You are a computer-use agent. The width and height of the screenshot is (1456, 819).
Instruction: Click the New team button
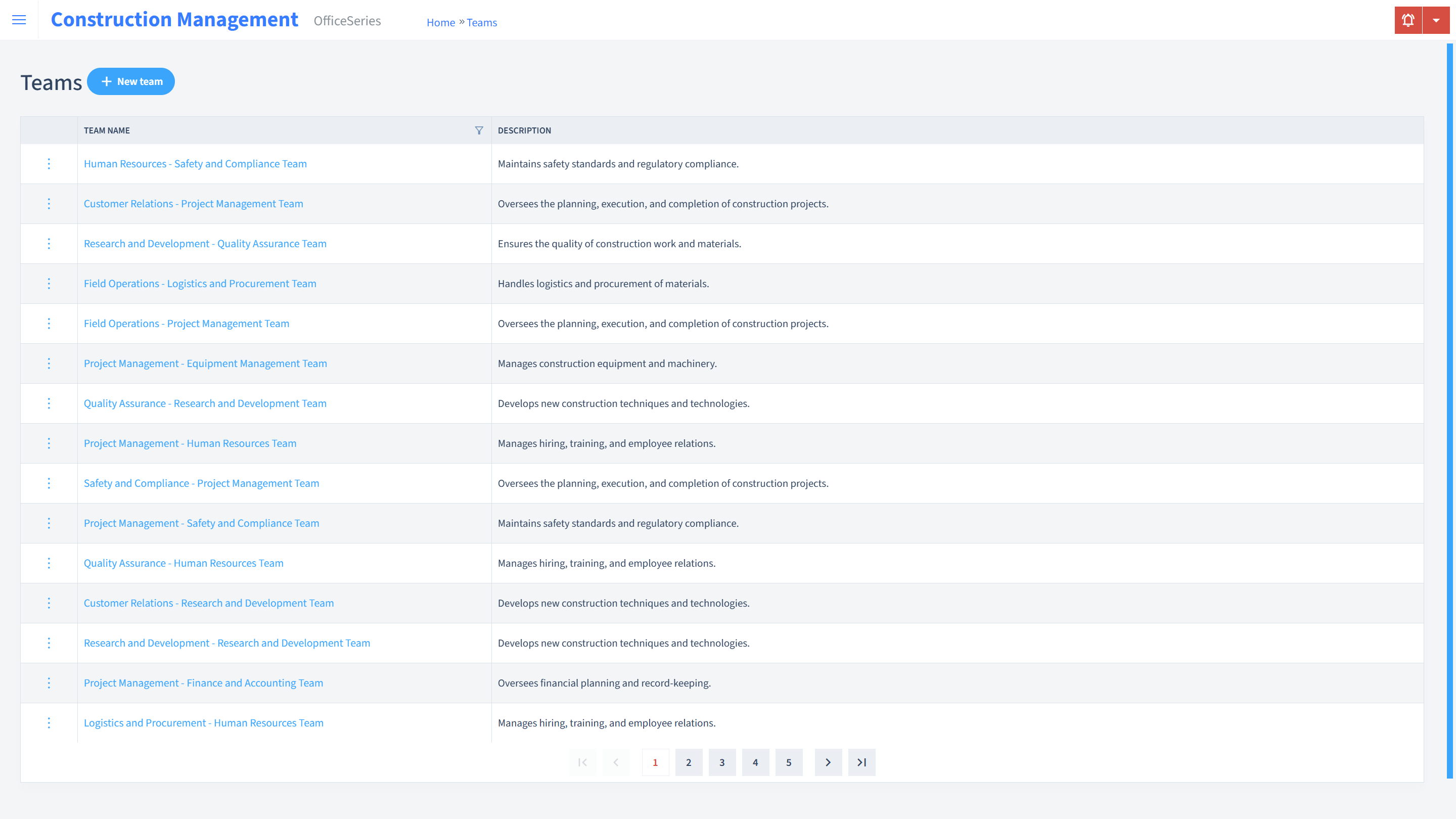(x=131, y=81)
